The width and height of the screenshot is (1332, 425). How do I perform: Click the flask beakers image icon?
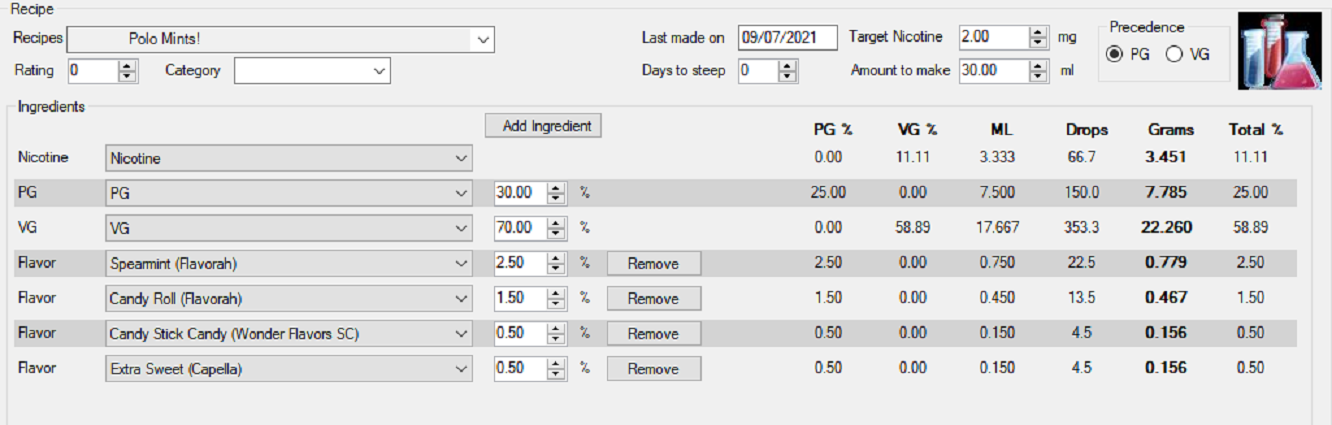(x=1279, y=52)
